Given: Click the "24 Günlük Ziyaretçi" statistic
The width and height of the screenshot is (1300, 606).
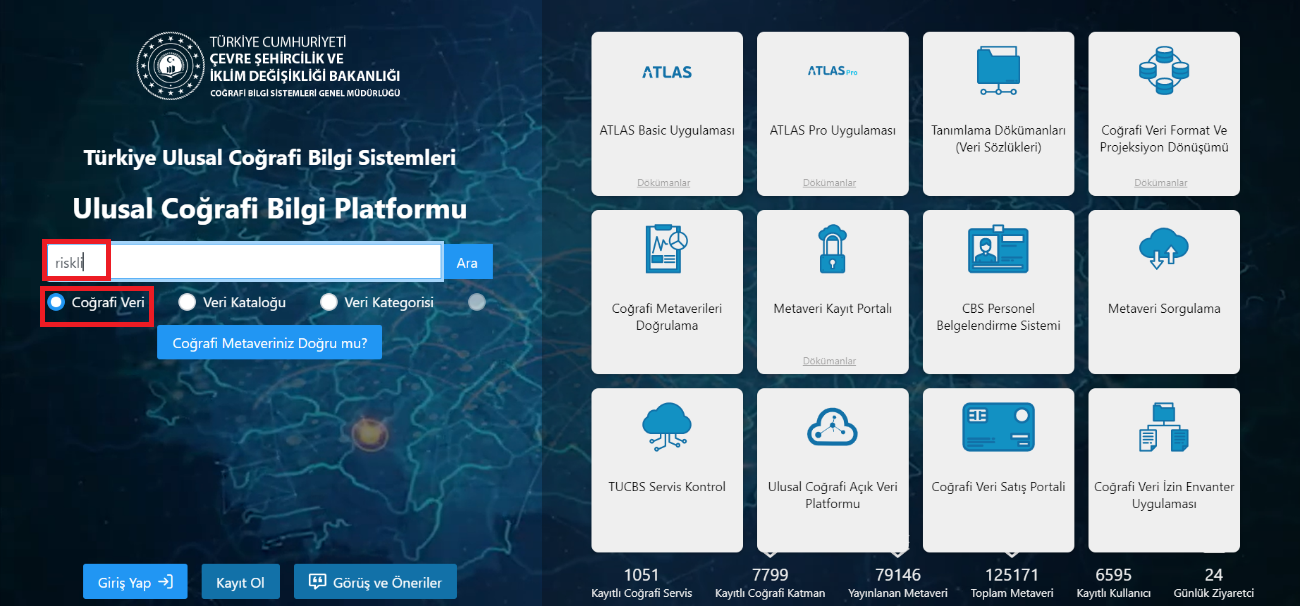Looking at the screenshot, I should point(1214,583).
